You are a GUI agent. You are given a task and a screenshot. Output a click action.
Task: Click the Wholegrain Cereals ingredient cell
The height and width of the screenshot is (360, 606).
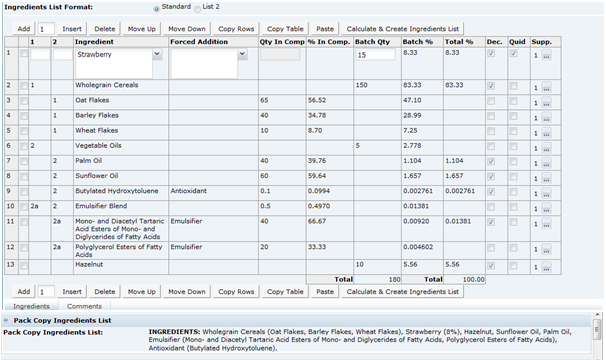pyautogui.click(x=121, y=87)
